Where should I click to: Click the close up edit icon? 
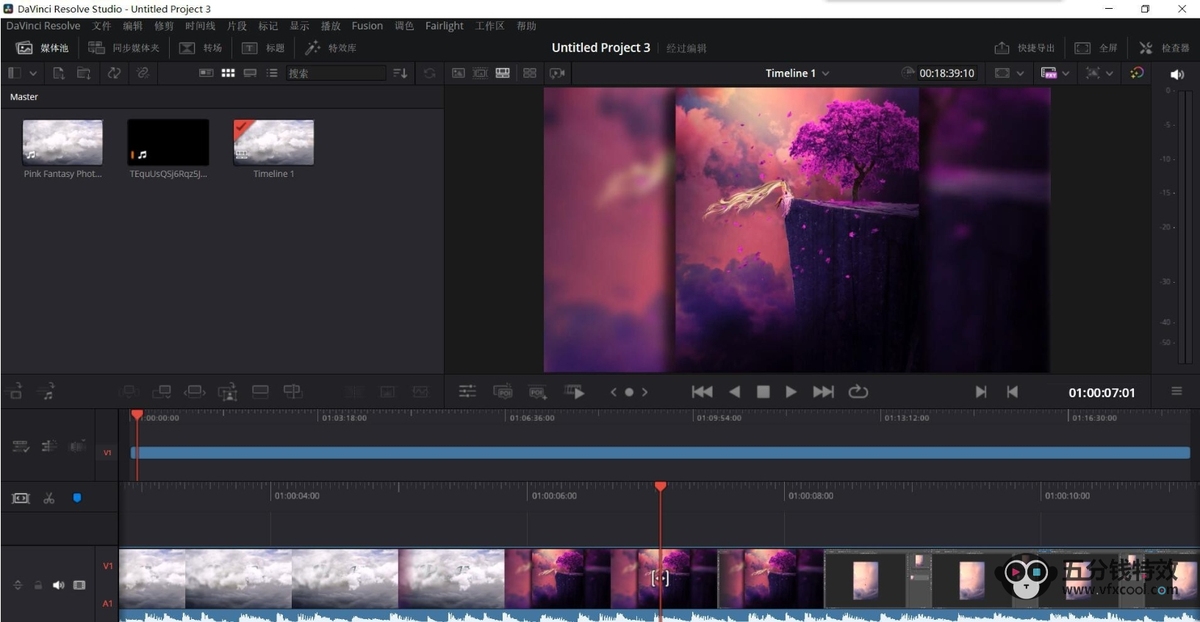(228, 392)
